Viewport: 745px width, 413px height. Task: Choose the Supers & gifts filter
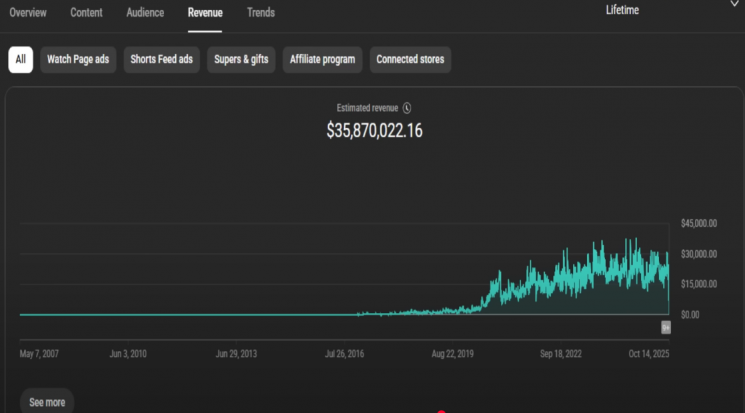pos(241,60)
